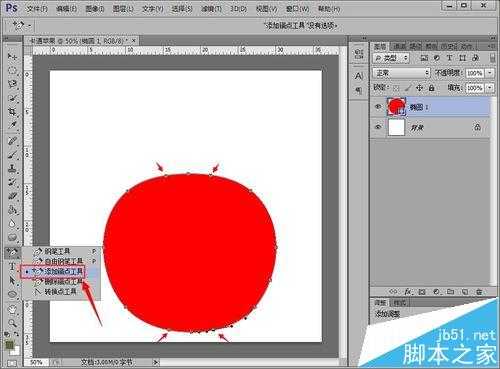This screenshot has width=500, height=369.
Task: Open 图层(L) menu
Action: [x=123, y=9]
